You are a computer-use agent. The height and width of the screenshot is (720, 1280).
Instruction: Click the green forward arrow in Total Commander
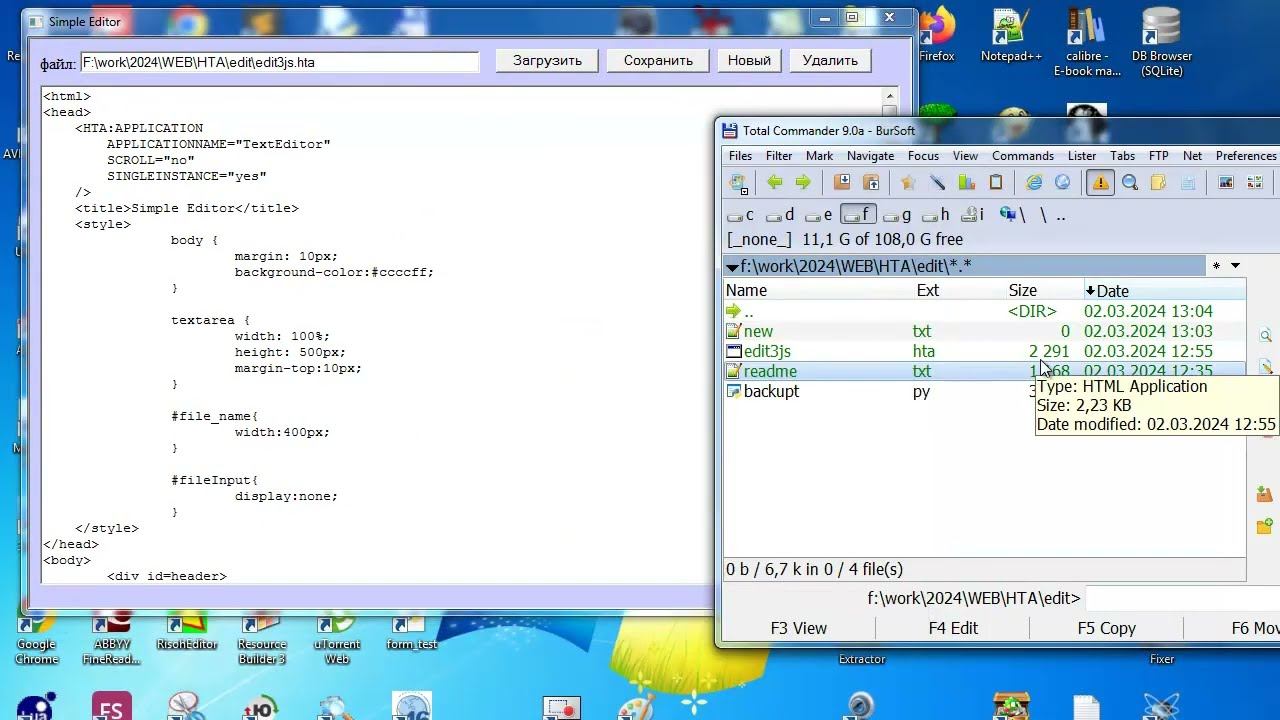[802, 182]
